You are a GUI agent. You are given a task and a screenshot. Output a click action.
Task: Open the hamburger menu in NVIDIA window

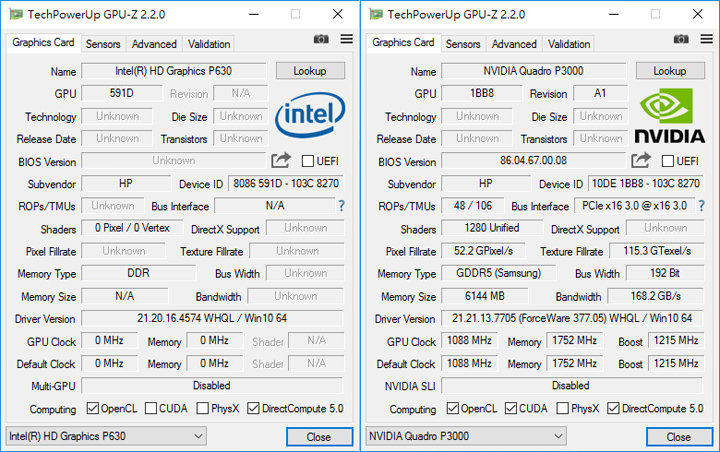tap(706, 39)
